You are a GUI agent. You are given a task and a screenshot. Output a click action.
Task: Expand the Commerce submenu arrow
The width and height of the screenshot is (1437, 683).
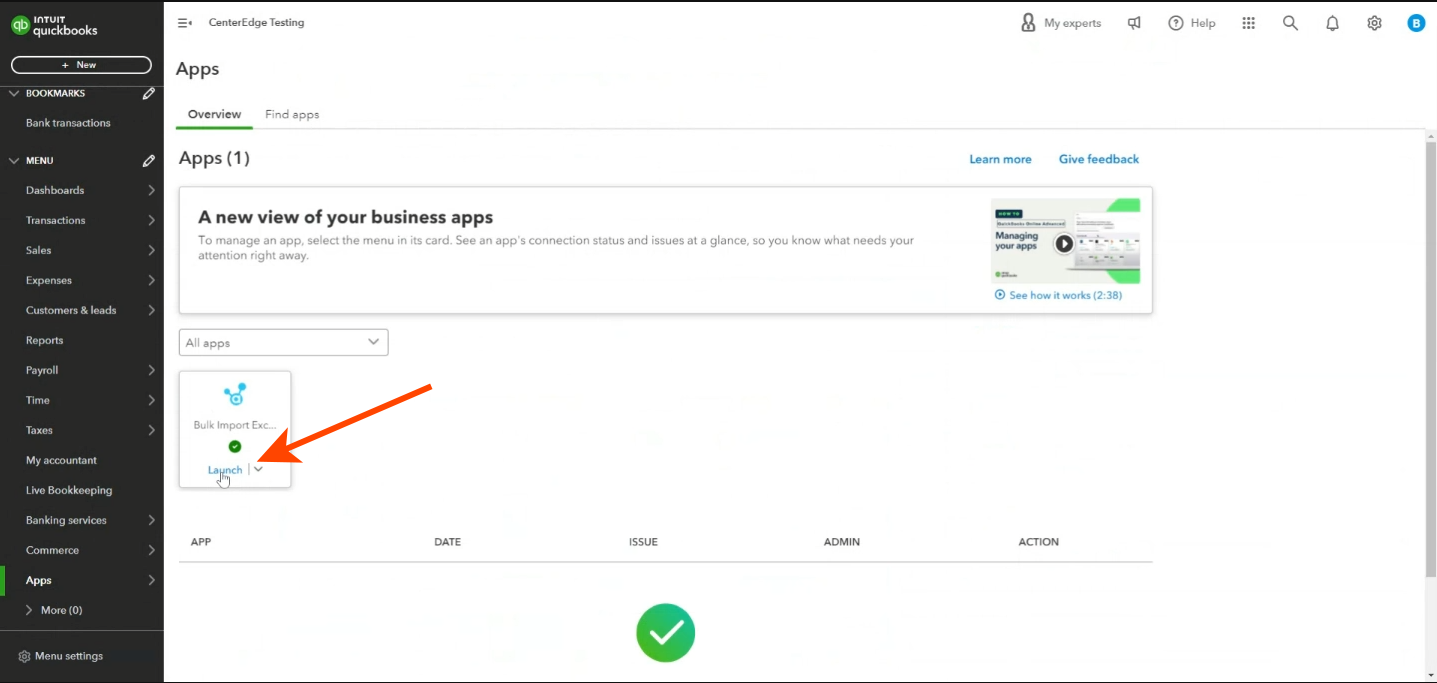pos(151,550)
